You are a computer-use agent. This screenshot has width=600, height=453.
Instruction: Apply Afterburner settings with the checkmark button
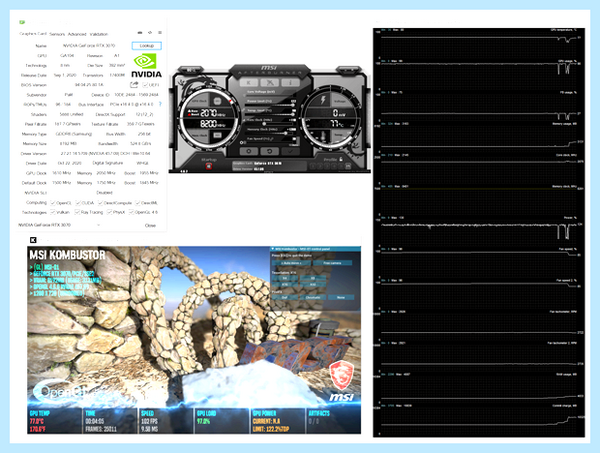(x=290, y=152)
